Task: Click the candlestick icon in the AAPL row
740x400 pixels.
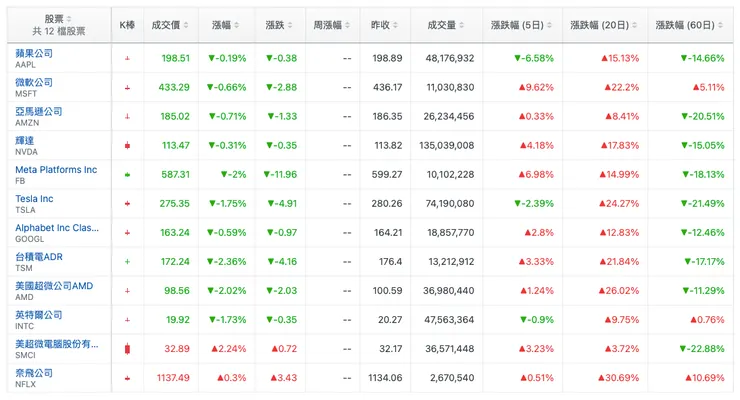Action: tap(127, 58)
